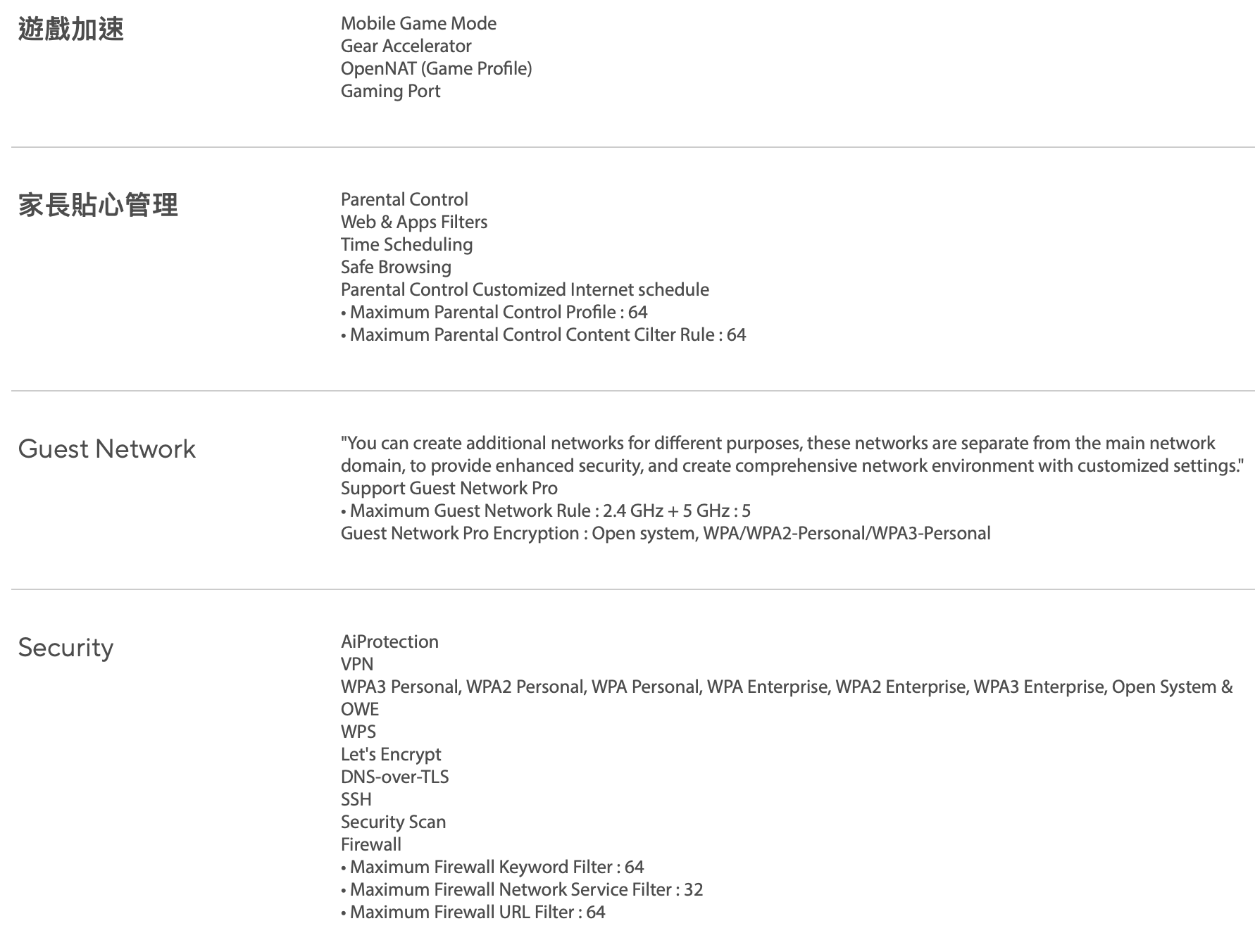Screen dimensions: 1255x952
Task: Click the Security Scan text
Action: click(393, 822)
